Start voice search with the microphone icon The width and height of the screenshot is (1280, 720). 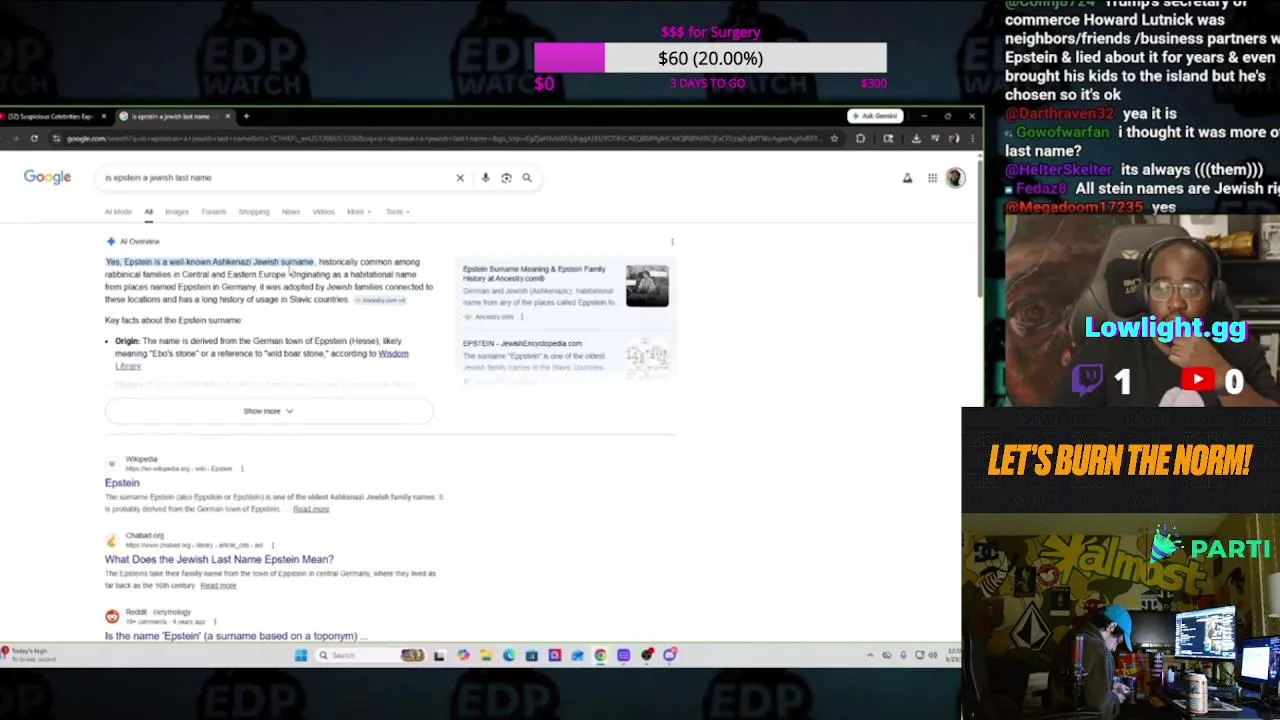pyautogui.click(x=485, y=178)
